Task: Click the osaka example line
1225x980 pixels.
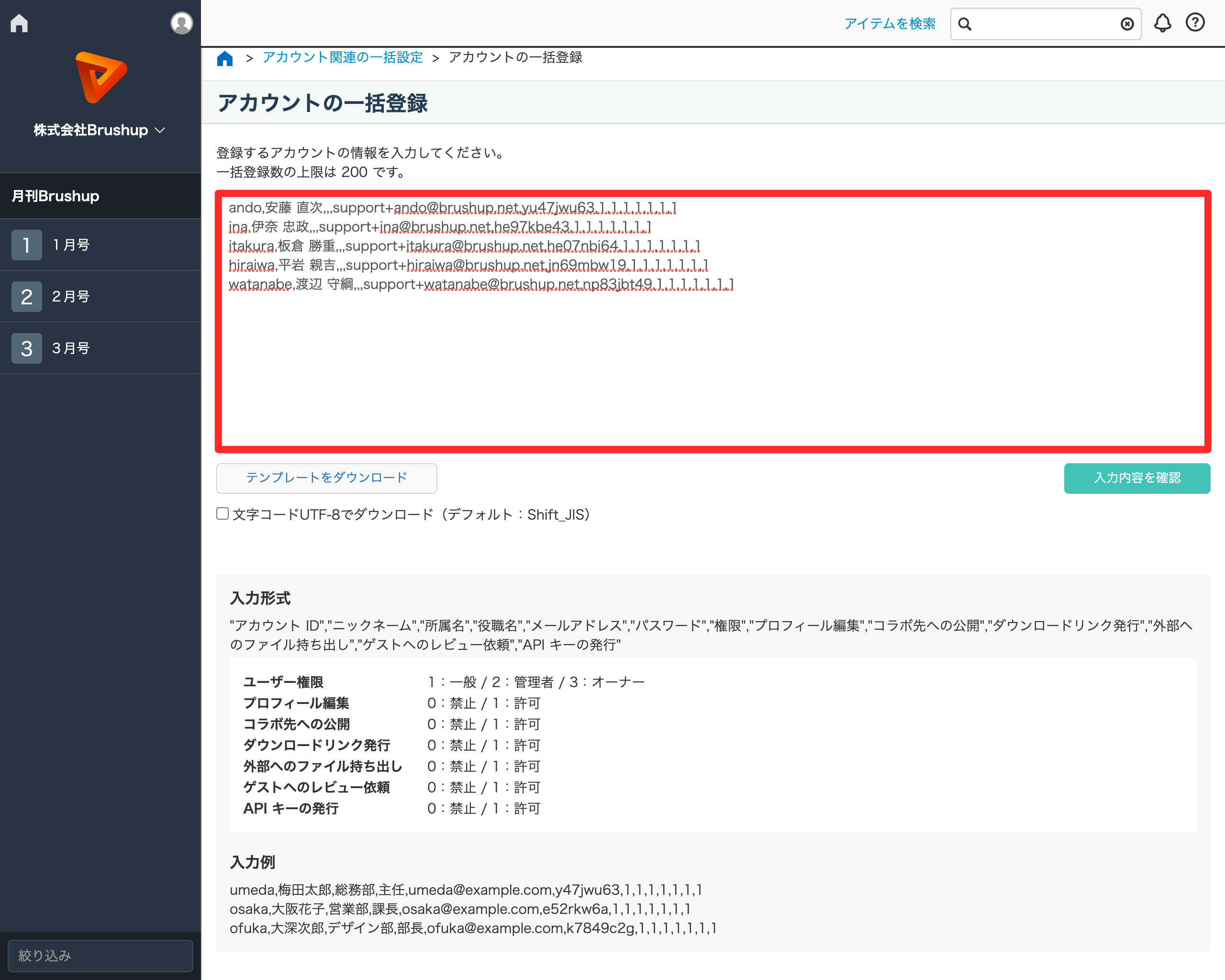Action: click(460, 909)
